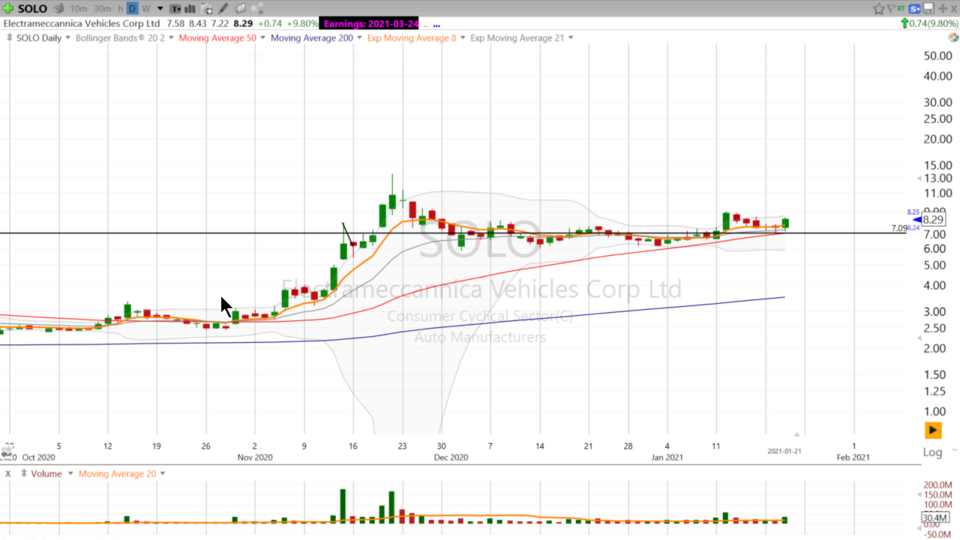
Task: Click the SOLO ticker symbol field
Action: (x=32, y=9)
